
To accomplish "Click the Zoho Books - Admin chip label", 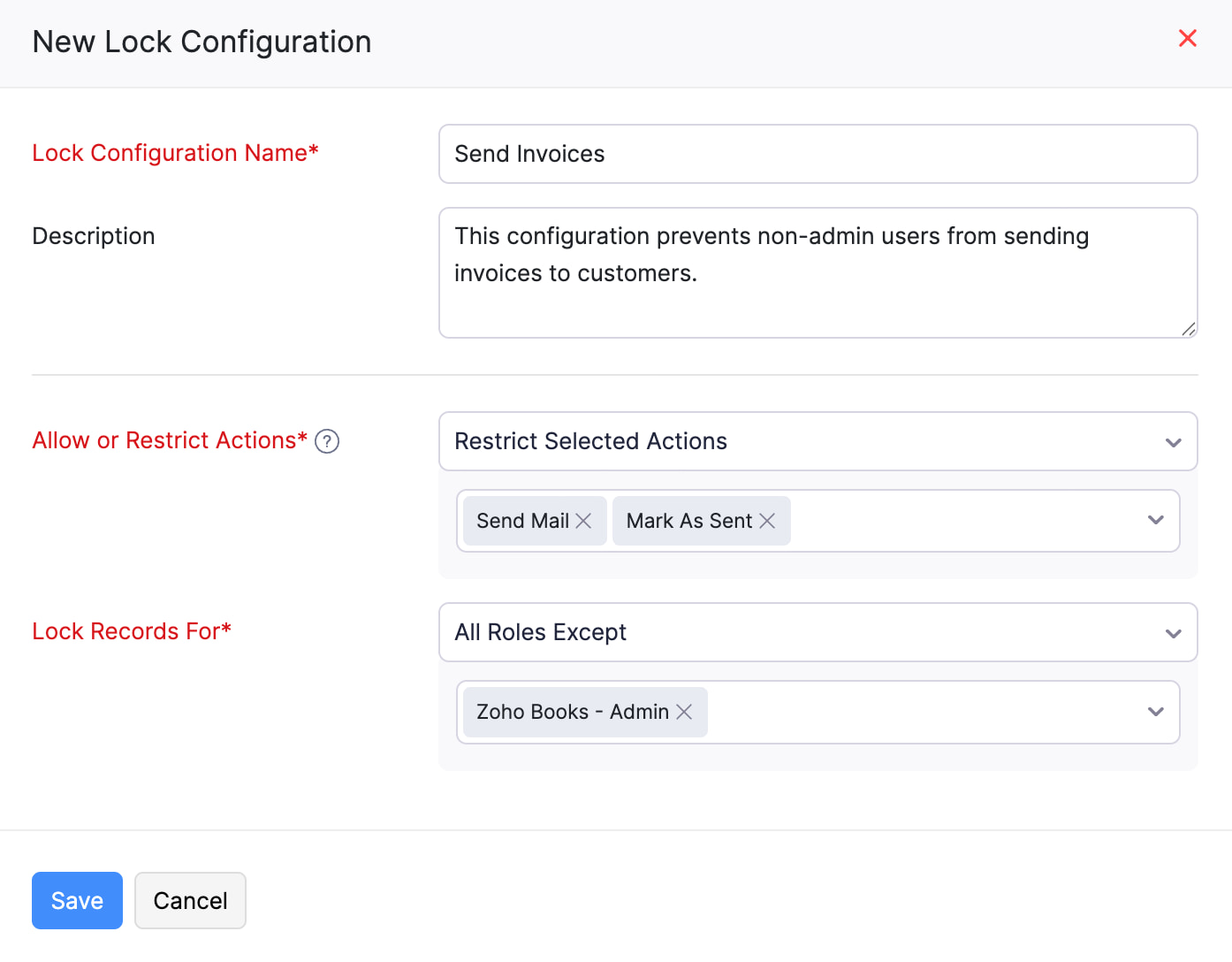I will pyautogui.click(x=572, y=712).
